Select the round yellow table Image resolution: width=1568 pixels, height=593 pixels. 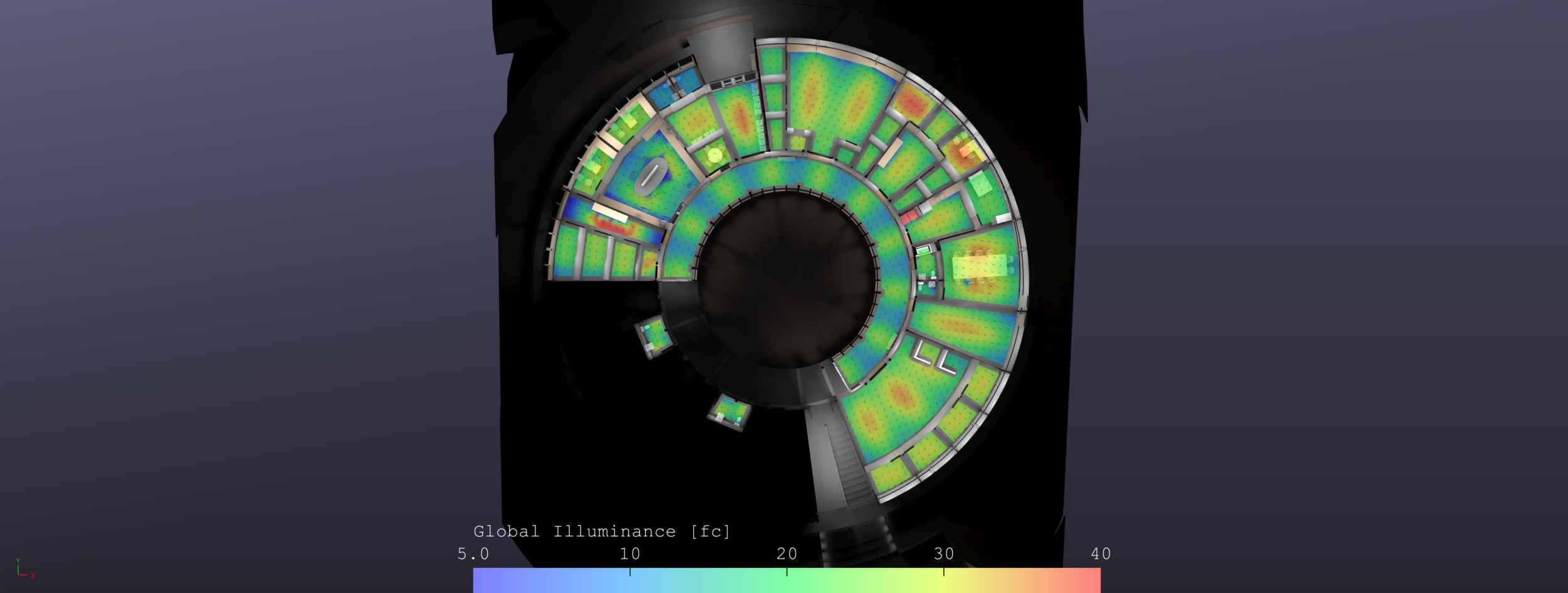(715, 154)
